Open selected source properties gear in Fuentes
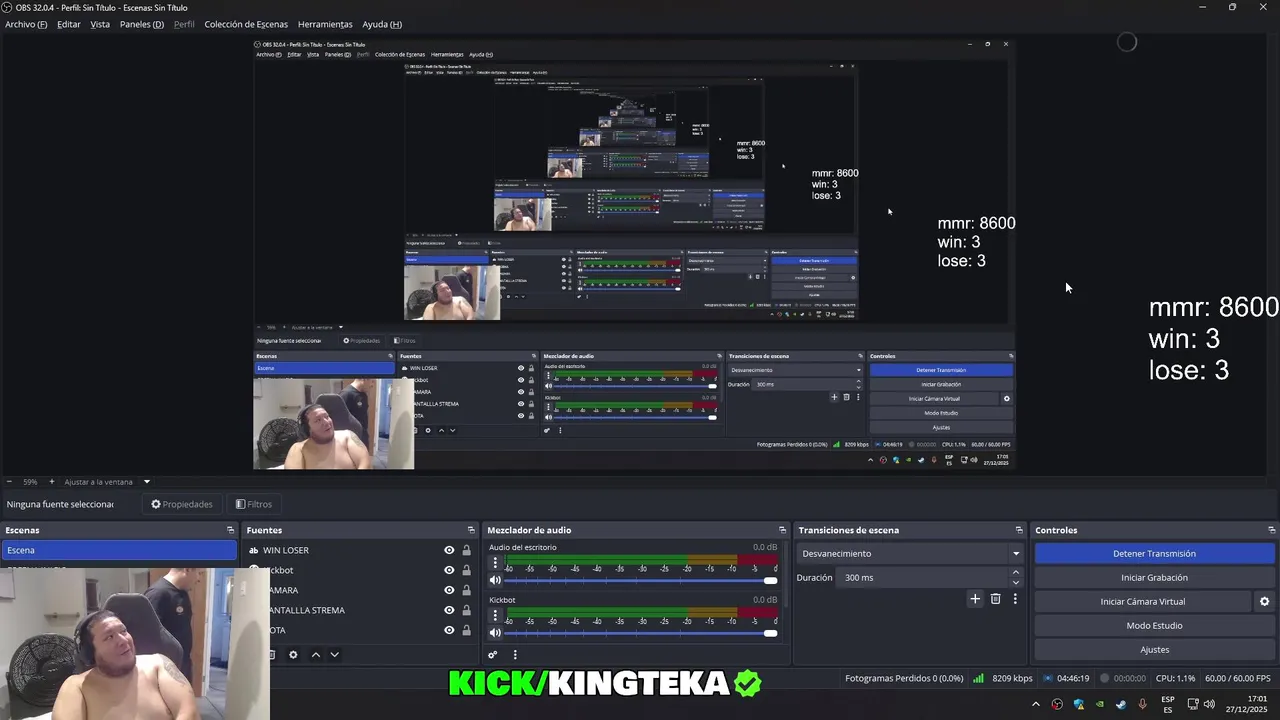This screenshot has width=1280, height=720. click(x=293, y=655)
